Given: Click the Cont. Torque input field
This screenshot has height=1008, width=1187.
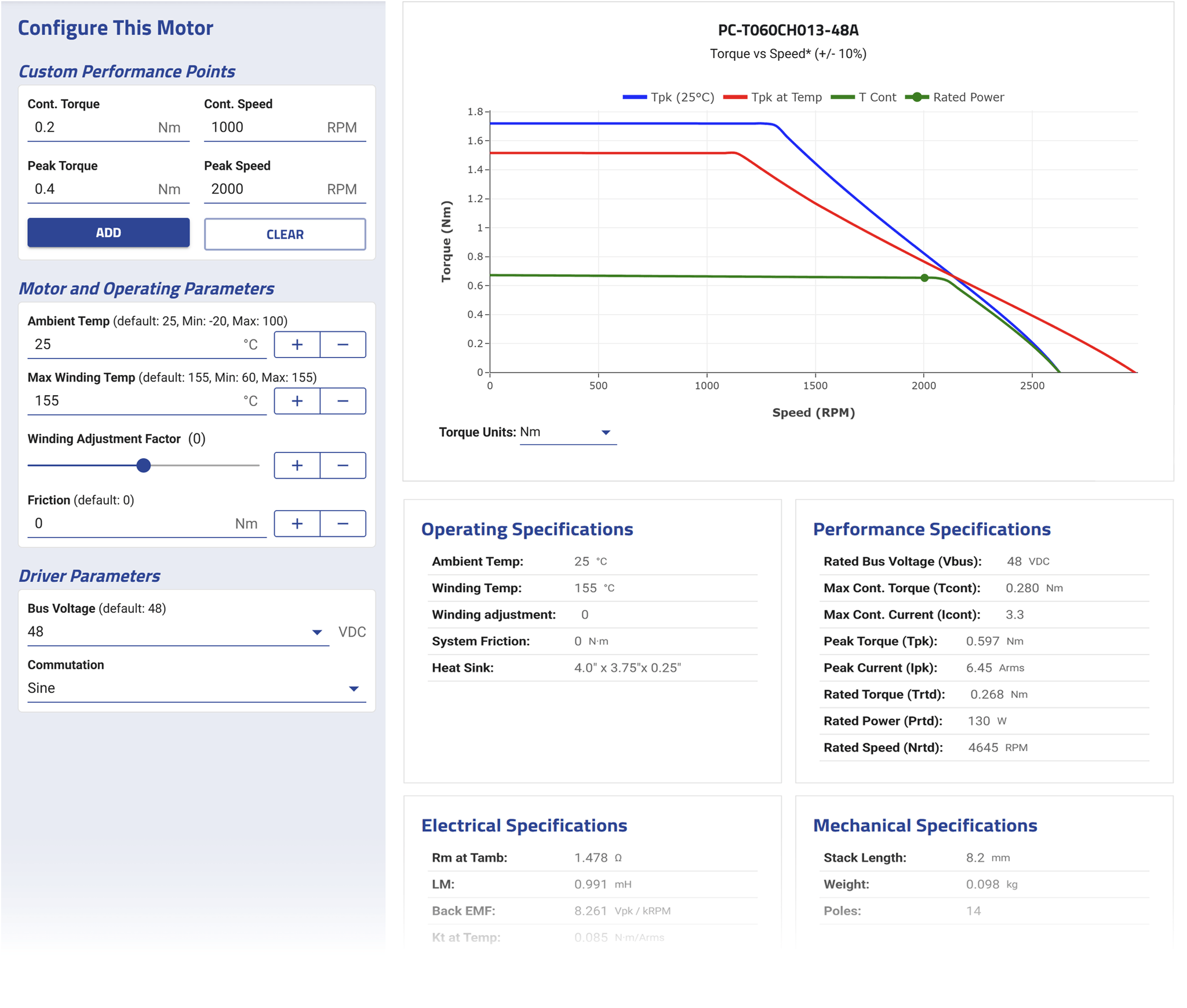Looking at the screenshot, I should tap(93, 127).
